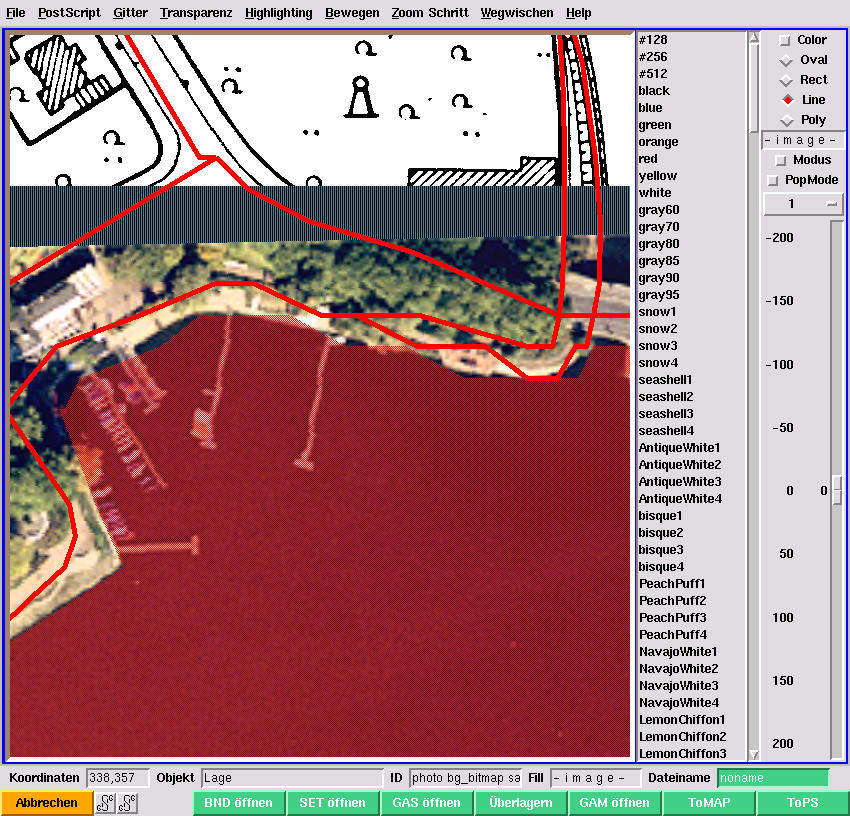The image size is (850, 816).
Task: Click the Überlagern button
Action: (x=520, y=803)
